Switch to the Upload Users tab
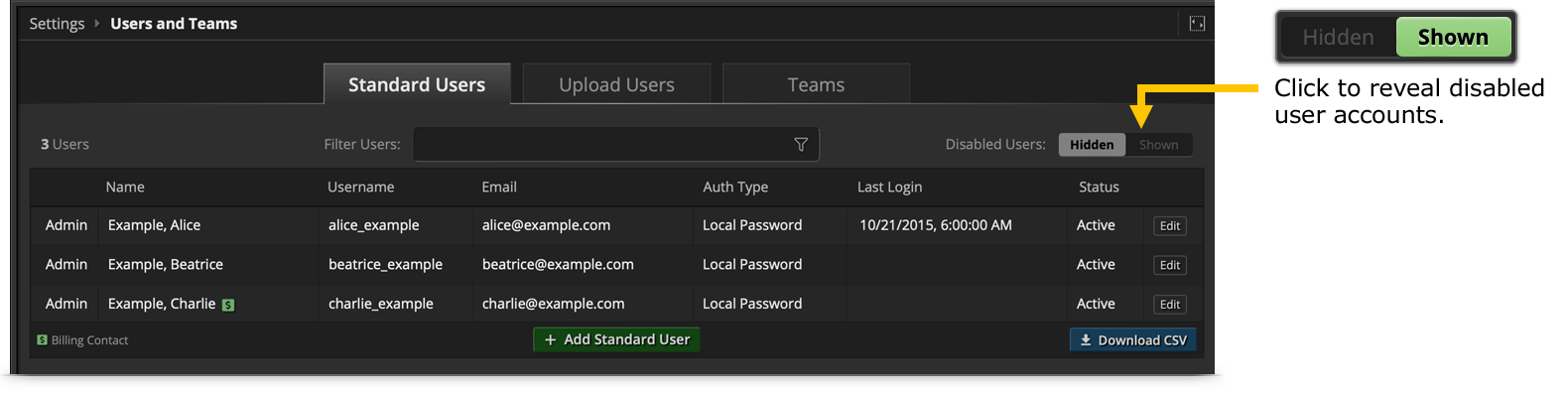Screen dimensions: 1568x393 click(616, 84)
